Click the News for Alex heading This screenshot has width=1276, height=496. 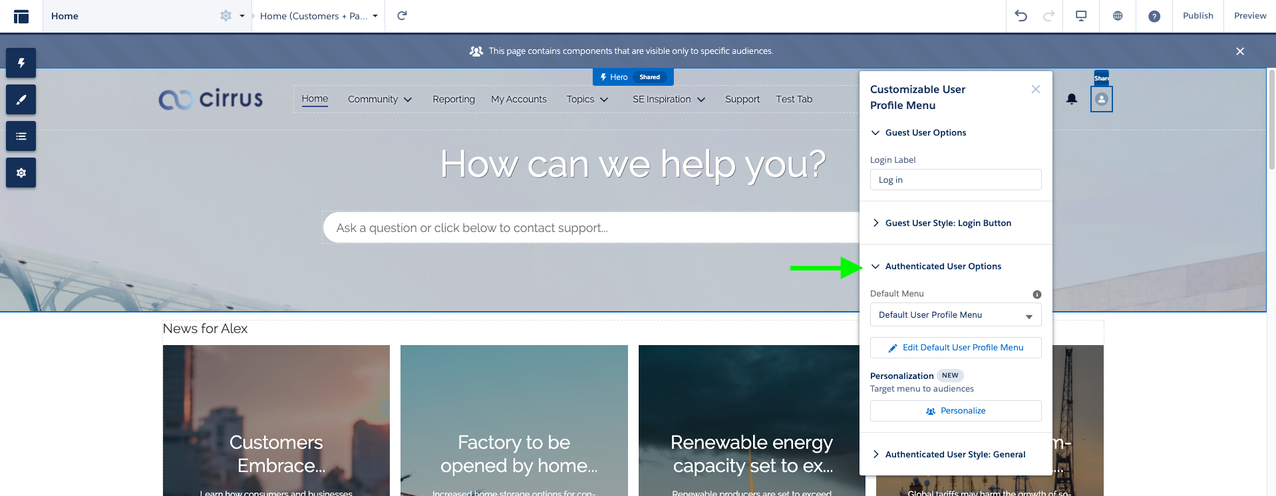tap(205, 329)
